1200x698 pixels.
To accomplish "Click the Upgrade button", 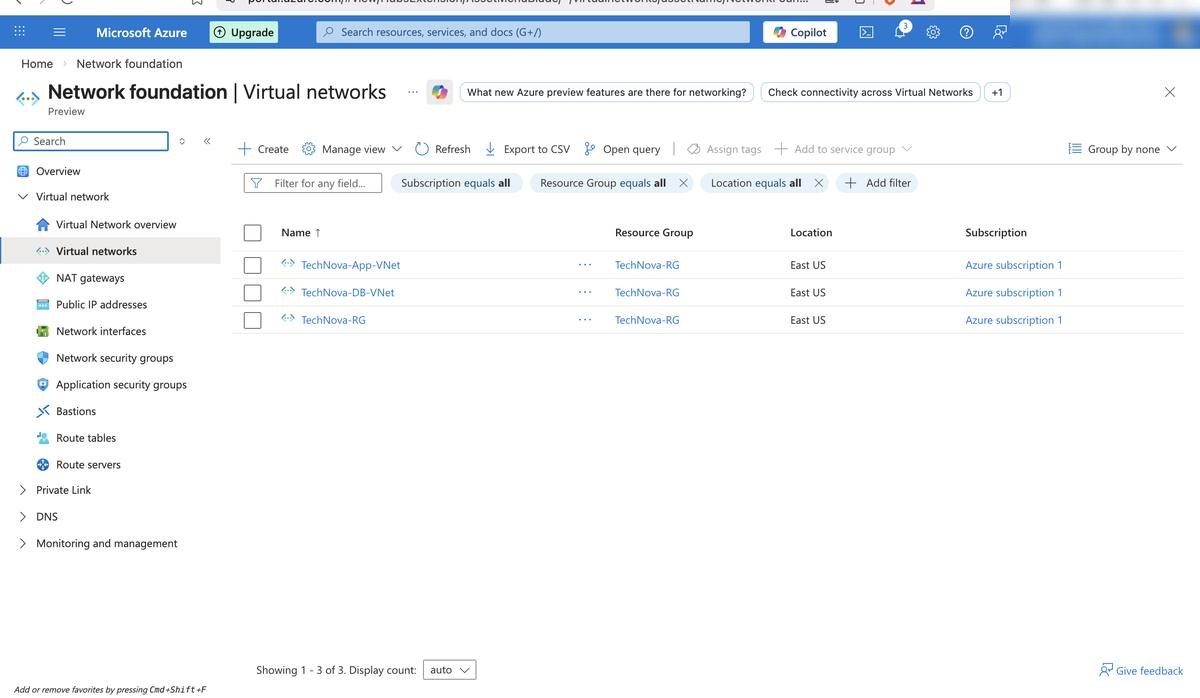I will point(244,32).
